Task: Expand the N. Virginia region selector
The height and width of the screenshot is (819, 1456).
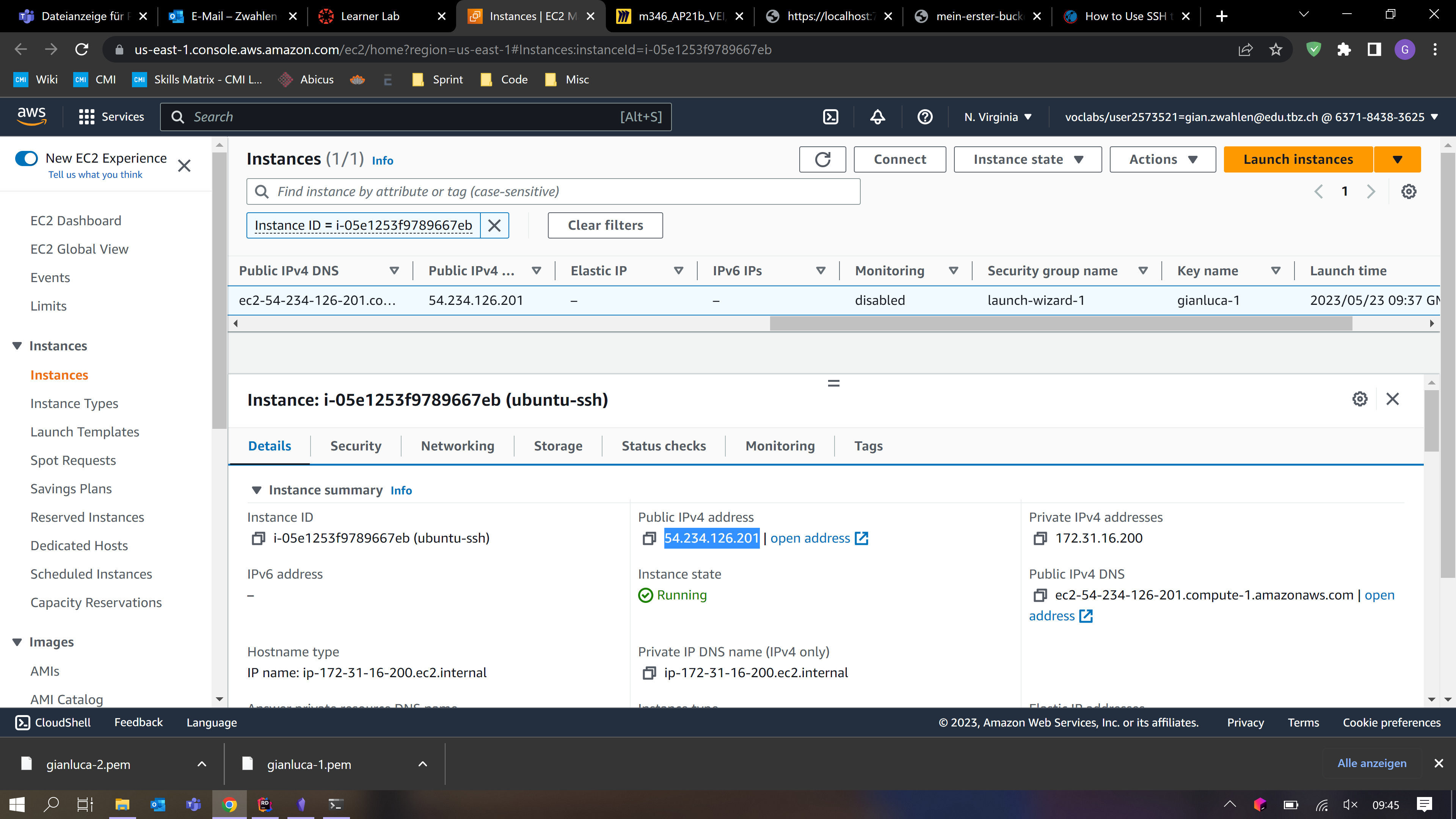Action: 998,117
